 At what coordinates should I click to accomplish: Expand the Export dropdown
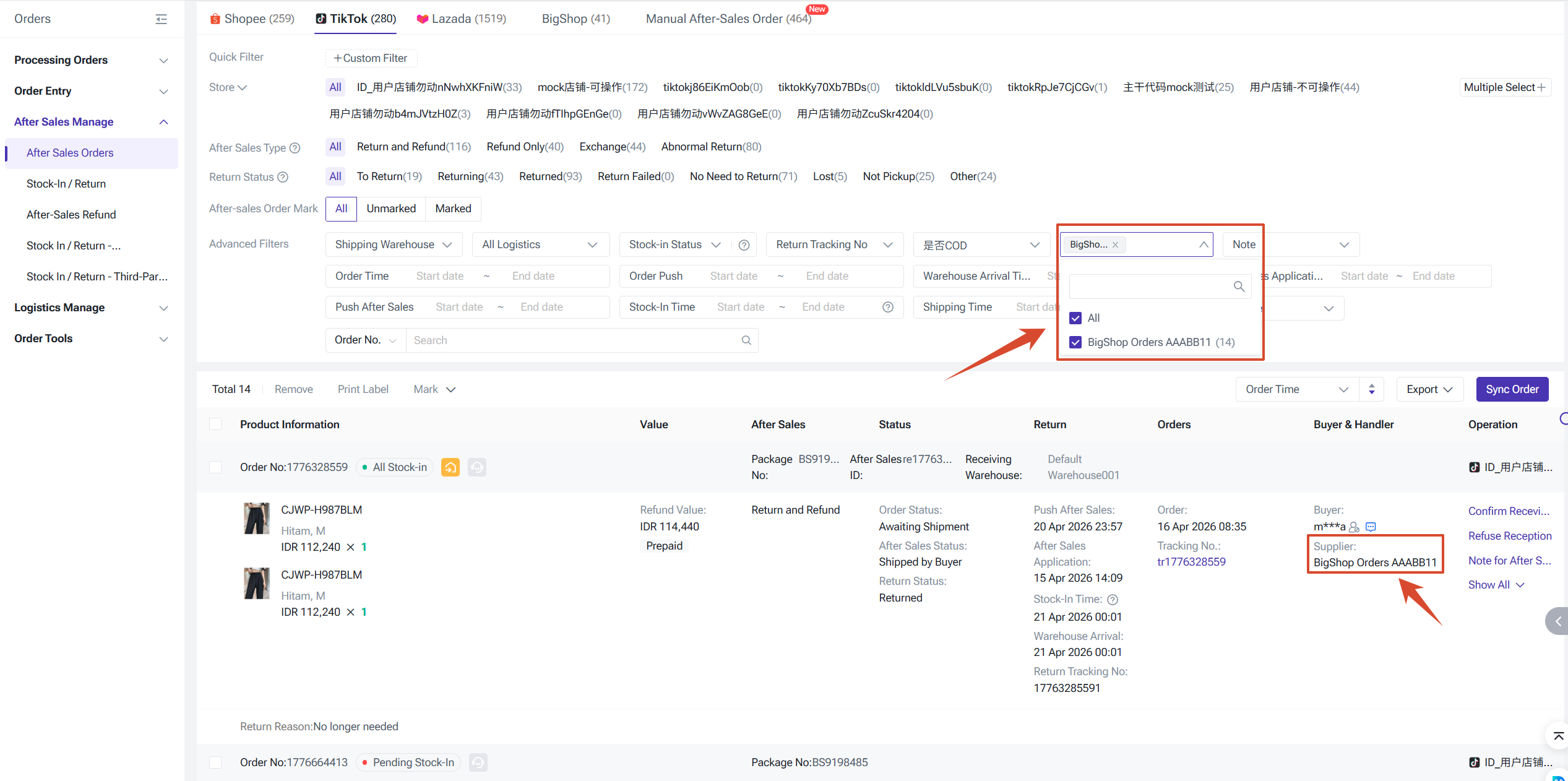click(x=1429, y=389)
